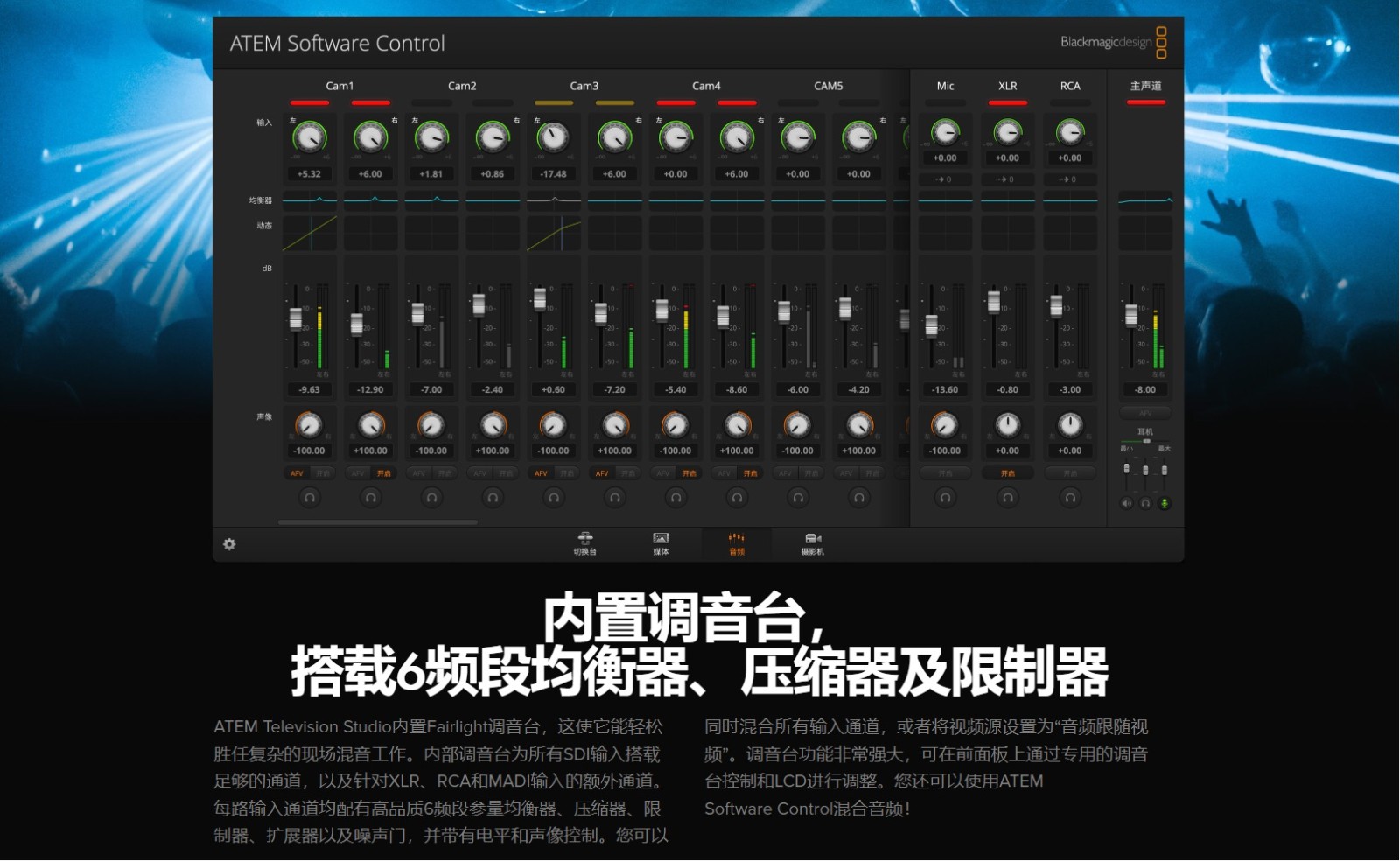Screen dimensions: 1400x861
Task: Toggle AFV on the -9.63 channel
Action: [x=297, y=473]
